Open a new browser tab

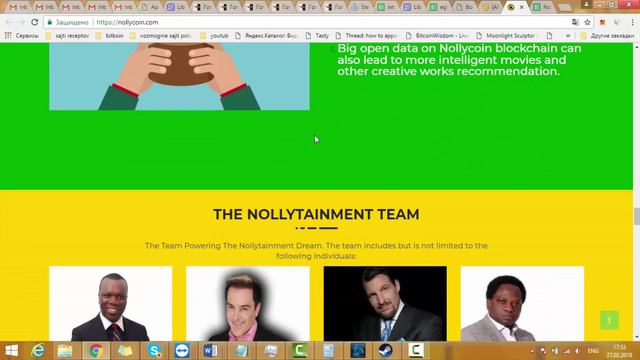pyautogui.click(x=565, y=7)
